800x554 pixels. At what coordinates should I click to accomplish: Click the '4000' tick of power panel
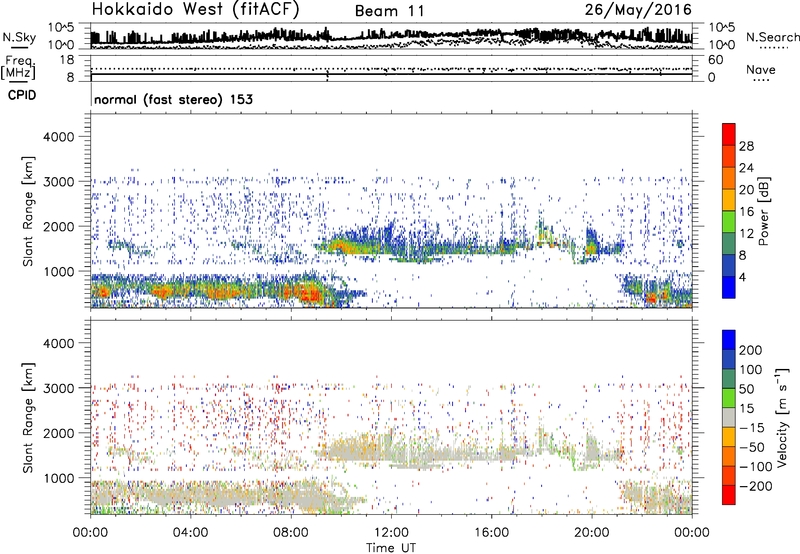coord(59,137)
